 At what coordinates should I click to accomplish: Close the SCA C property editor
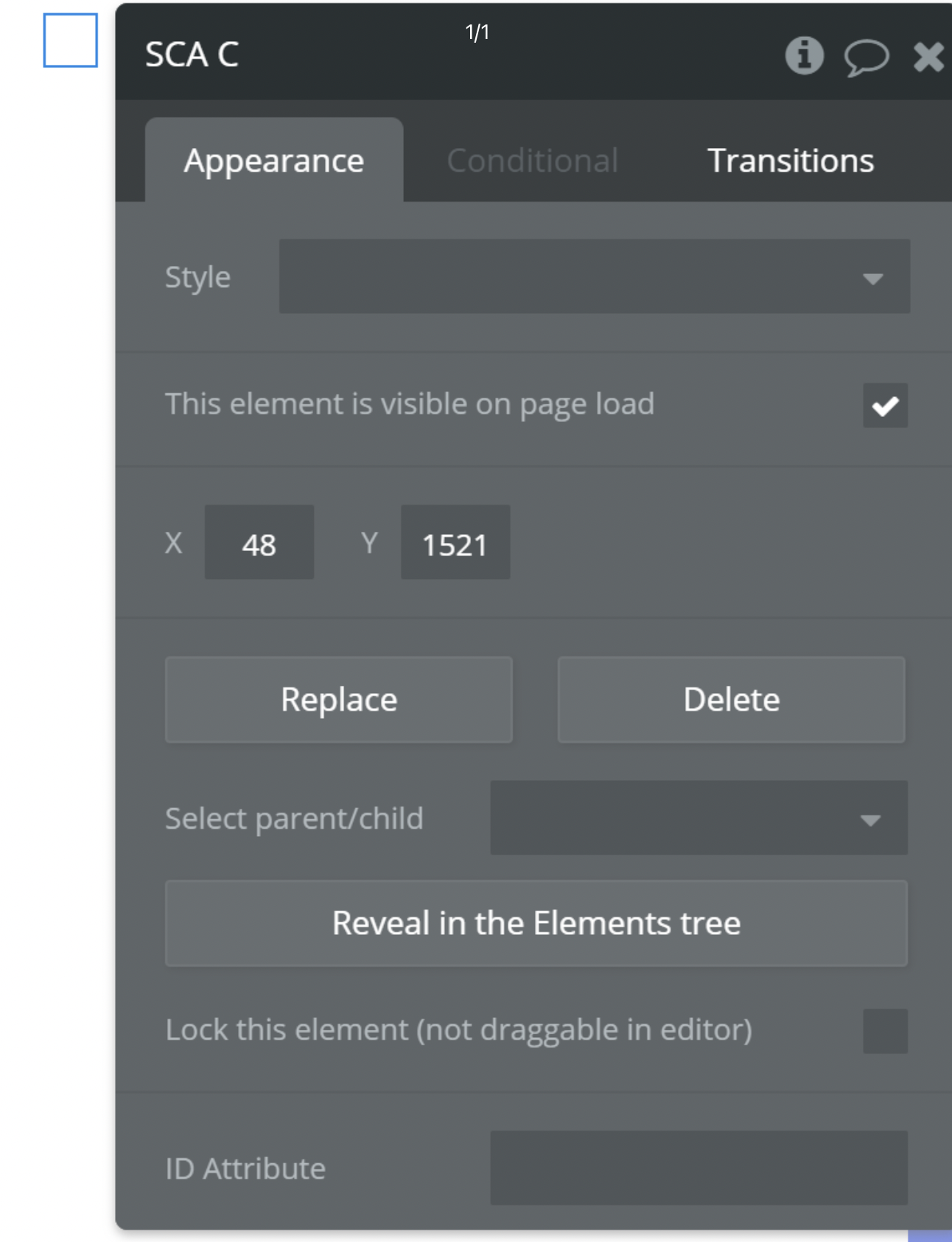(x=928, y=57)
